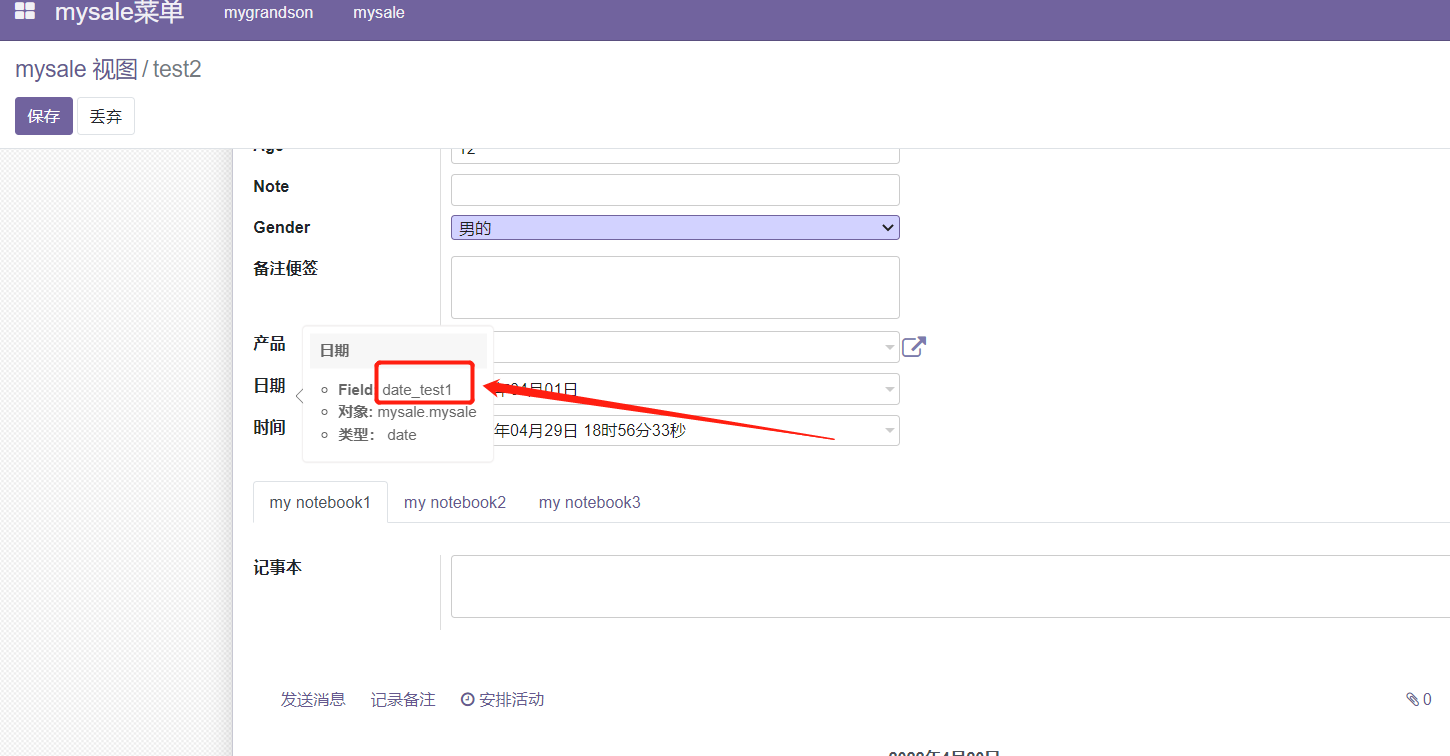
Task: Click the clock icon next to 安排活动
Action: (x=467, y=698)
